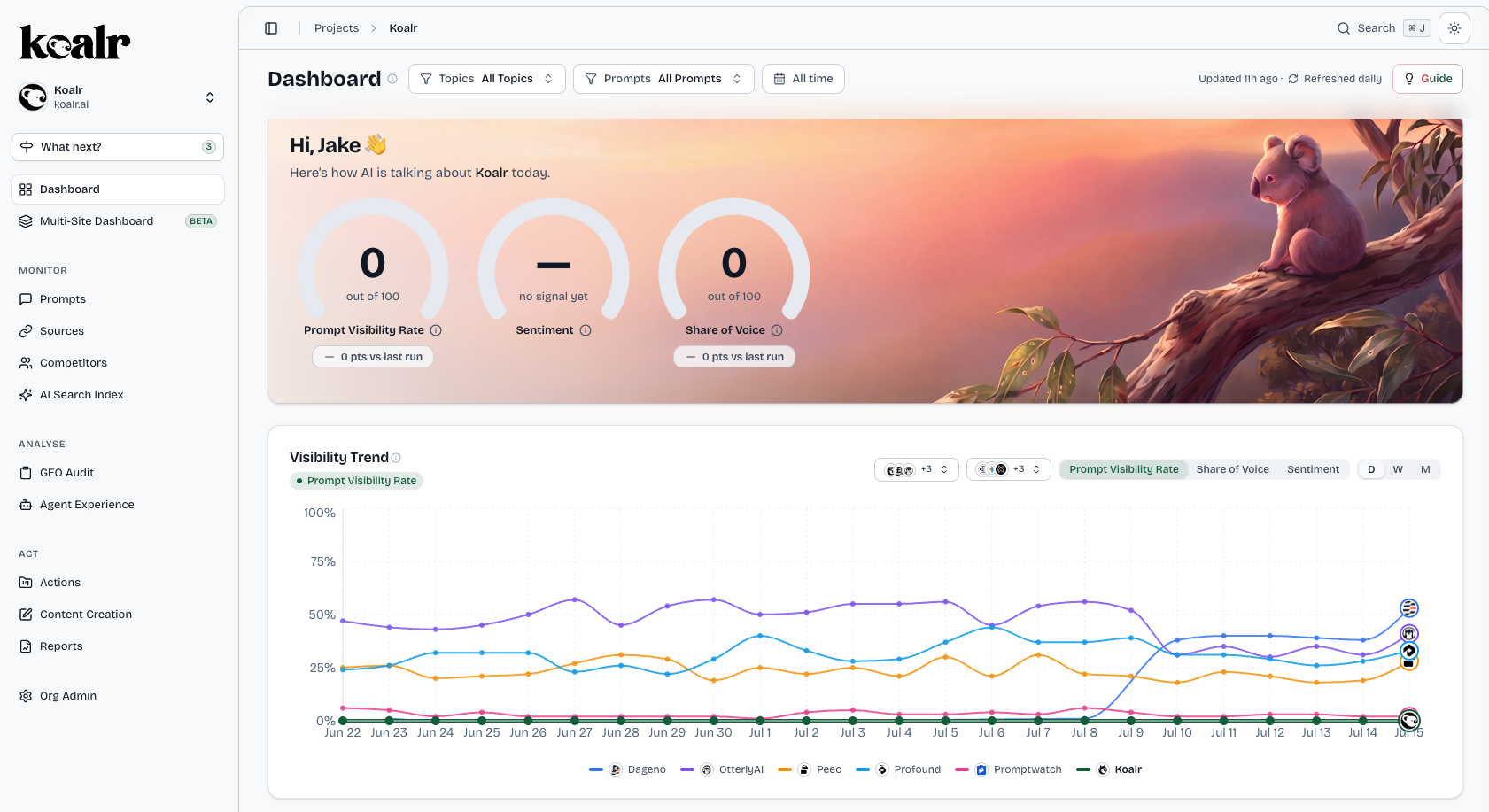Click the Jul 1 date on chart axis
This screenshot has width=1489, height=812.
tap(760, 732)
